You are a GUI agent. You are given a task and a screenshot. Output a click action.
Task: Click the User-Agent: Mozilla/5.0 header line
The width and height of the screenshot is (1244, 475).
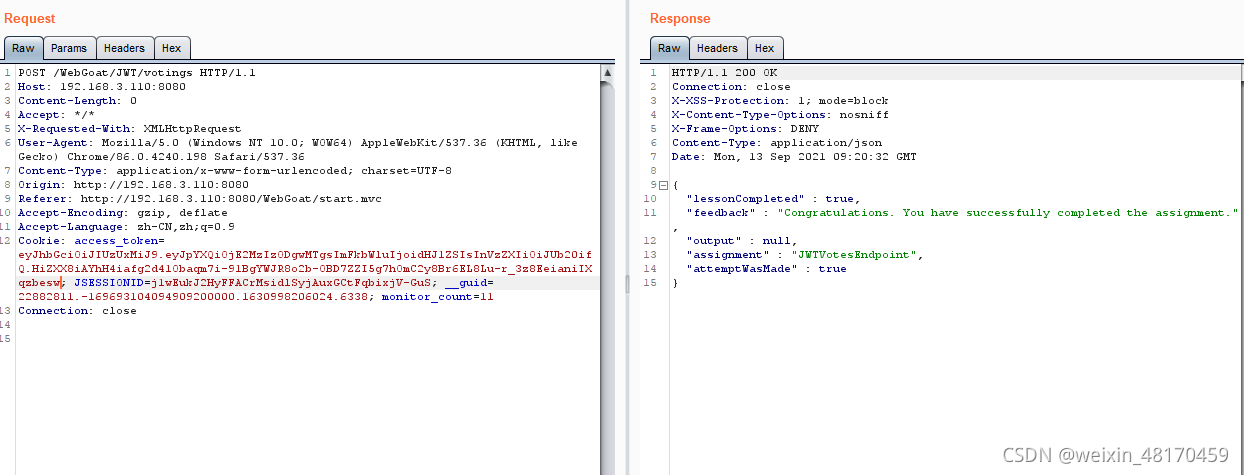[x=298, y=143]
